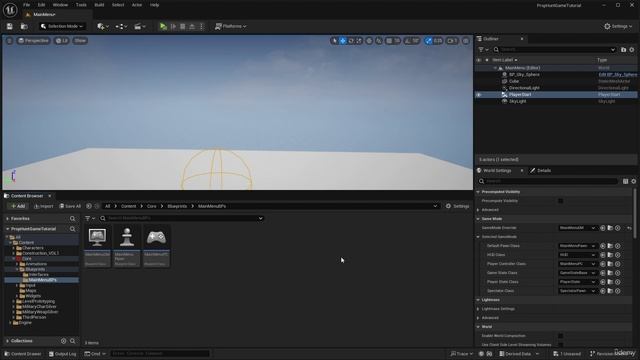This screenshot has height=360, width=640.
Task: Toggle PlayerStart visibility eye
Action: 479,95
